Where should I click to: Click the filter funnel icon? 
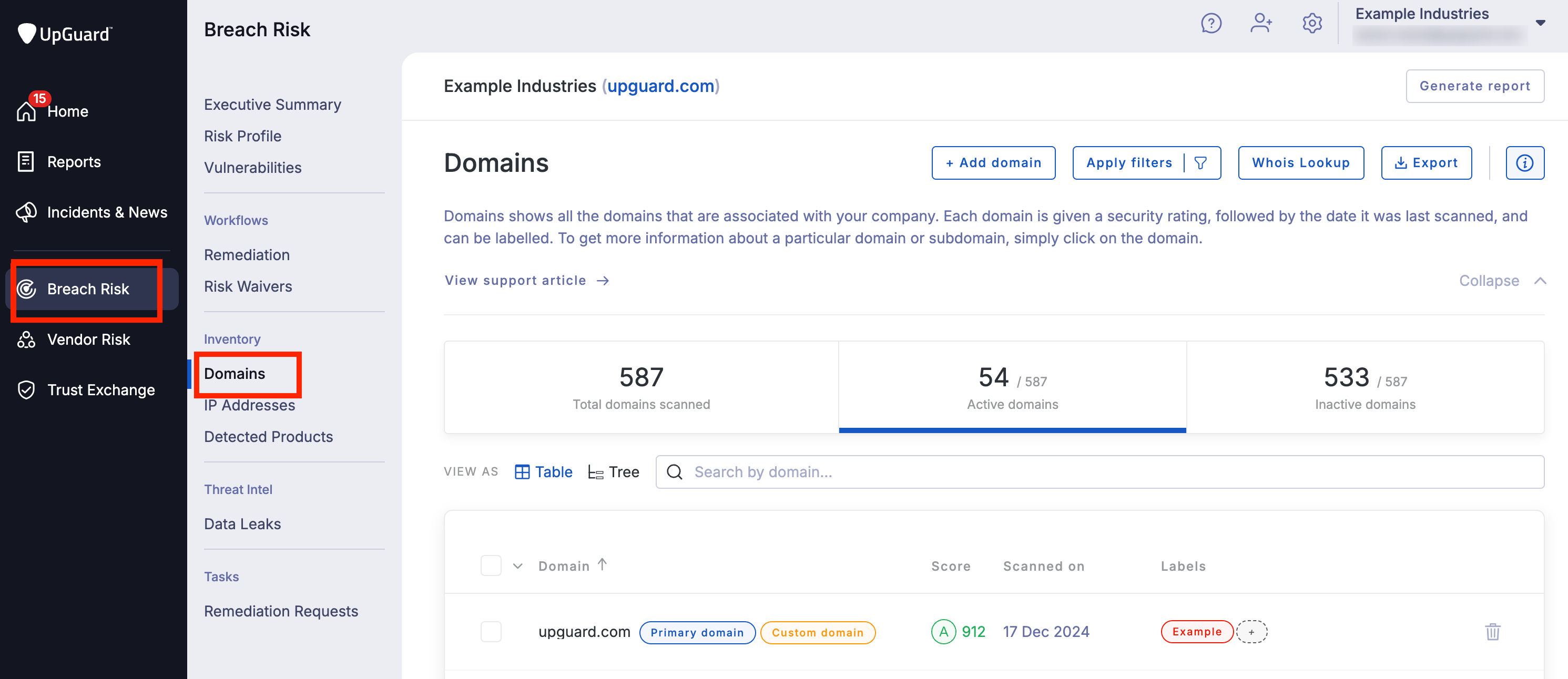point(1200,163)
